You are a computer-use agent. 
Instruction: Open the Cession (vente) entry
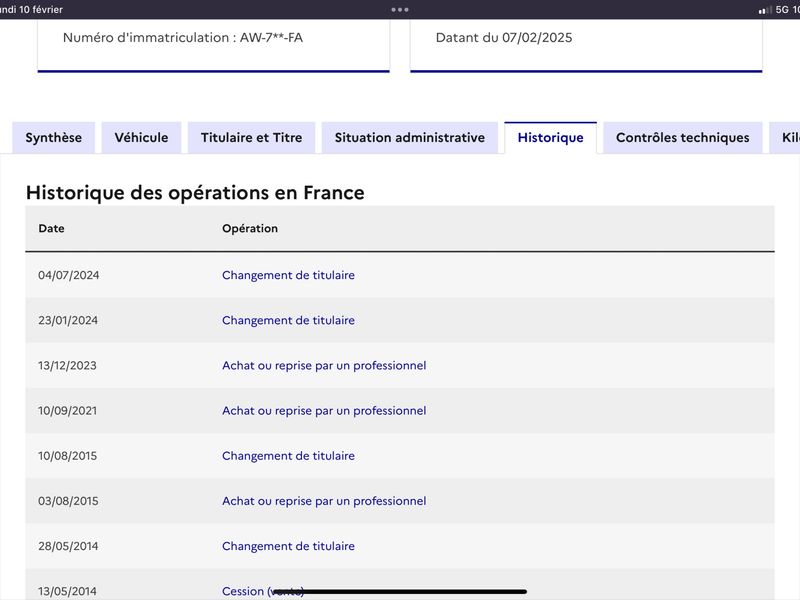click(263, 591)
